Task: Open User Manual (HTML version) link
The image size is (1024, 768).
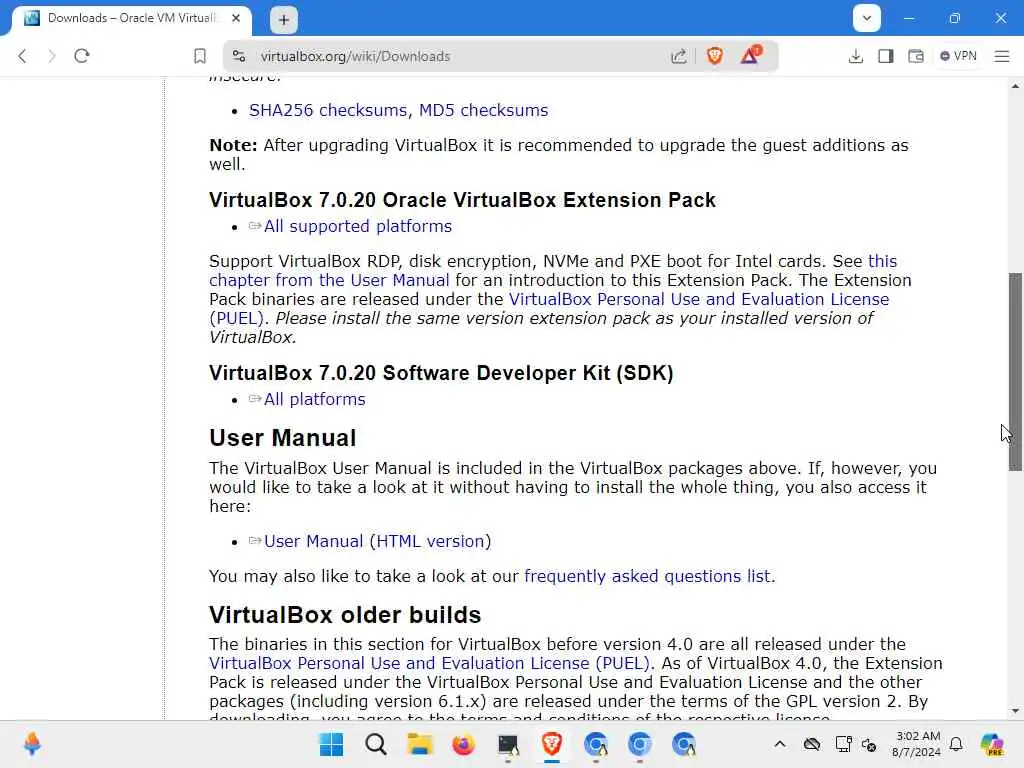Action: point(377,541)
